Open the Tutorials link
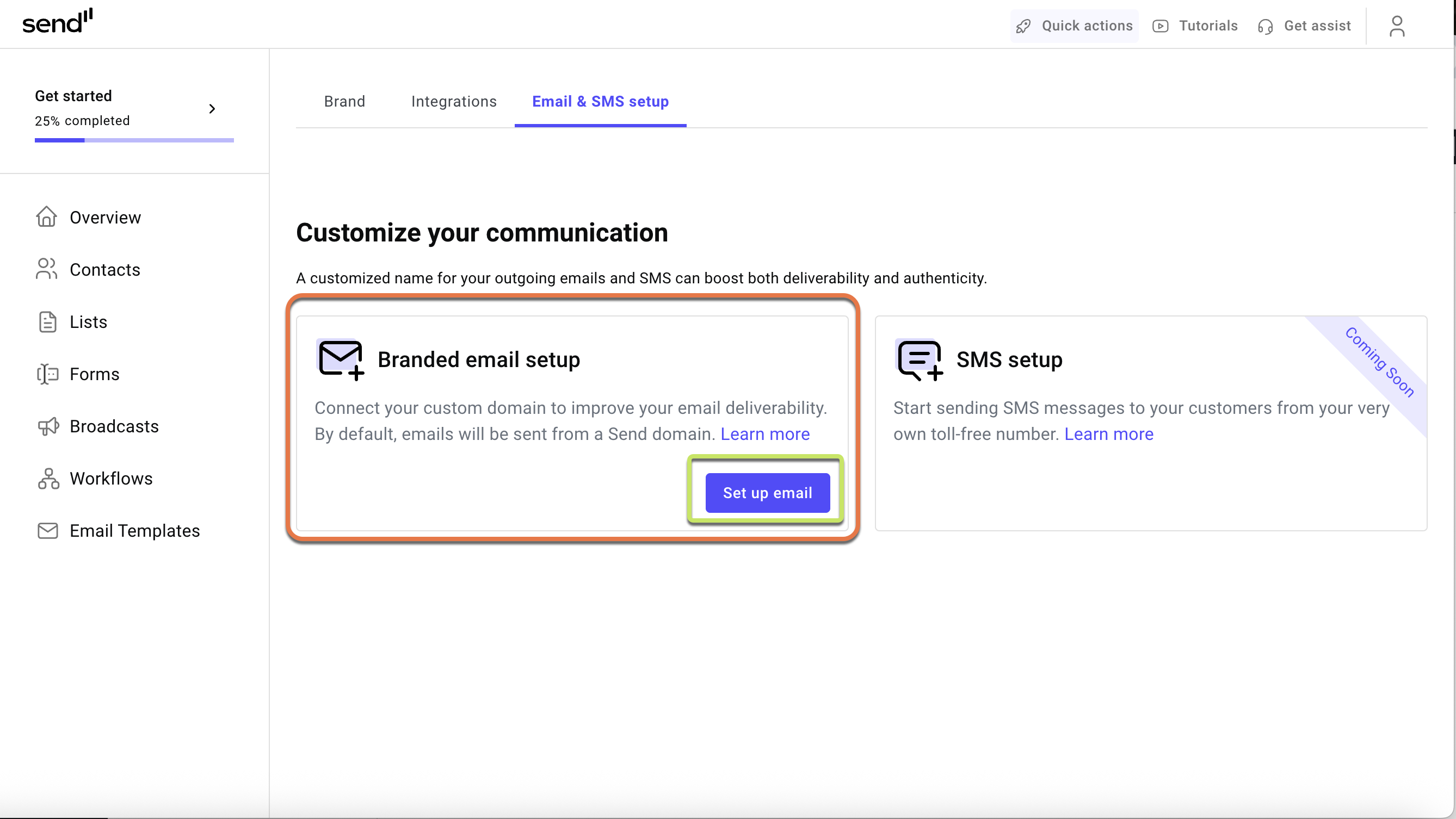1456x819 pixels. pyautogui.click(x=1195, y=26)
